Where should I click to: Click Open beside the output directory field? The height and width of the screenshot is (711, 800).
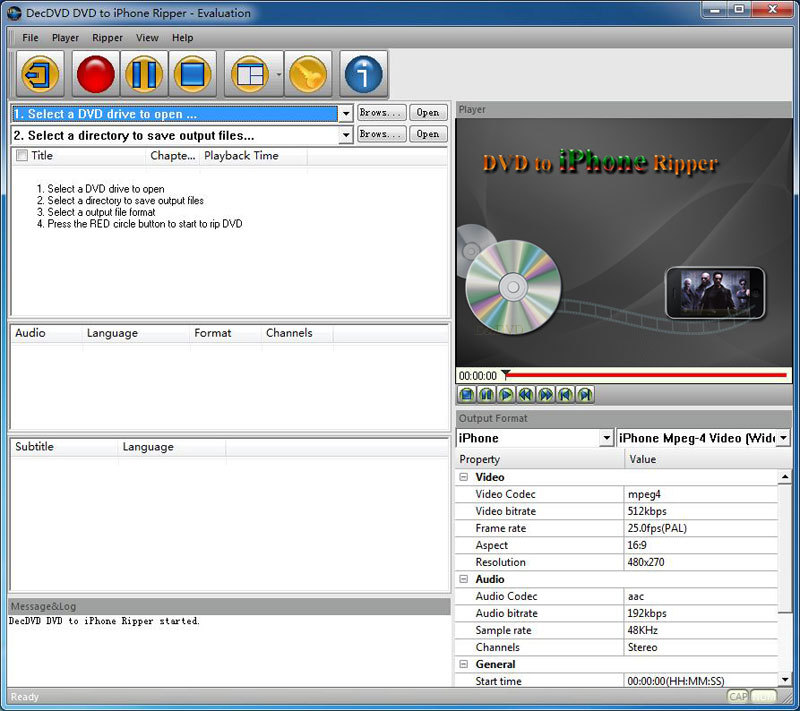pos(428,134)
